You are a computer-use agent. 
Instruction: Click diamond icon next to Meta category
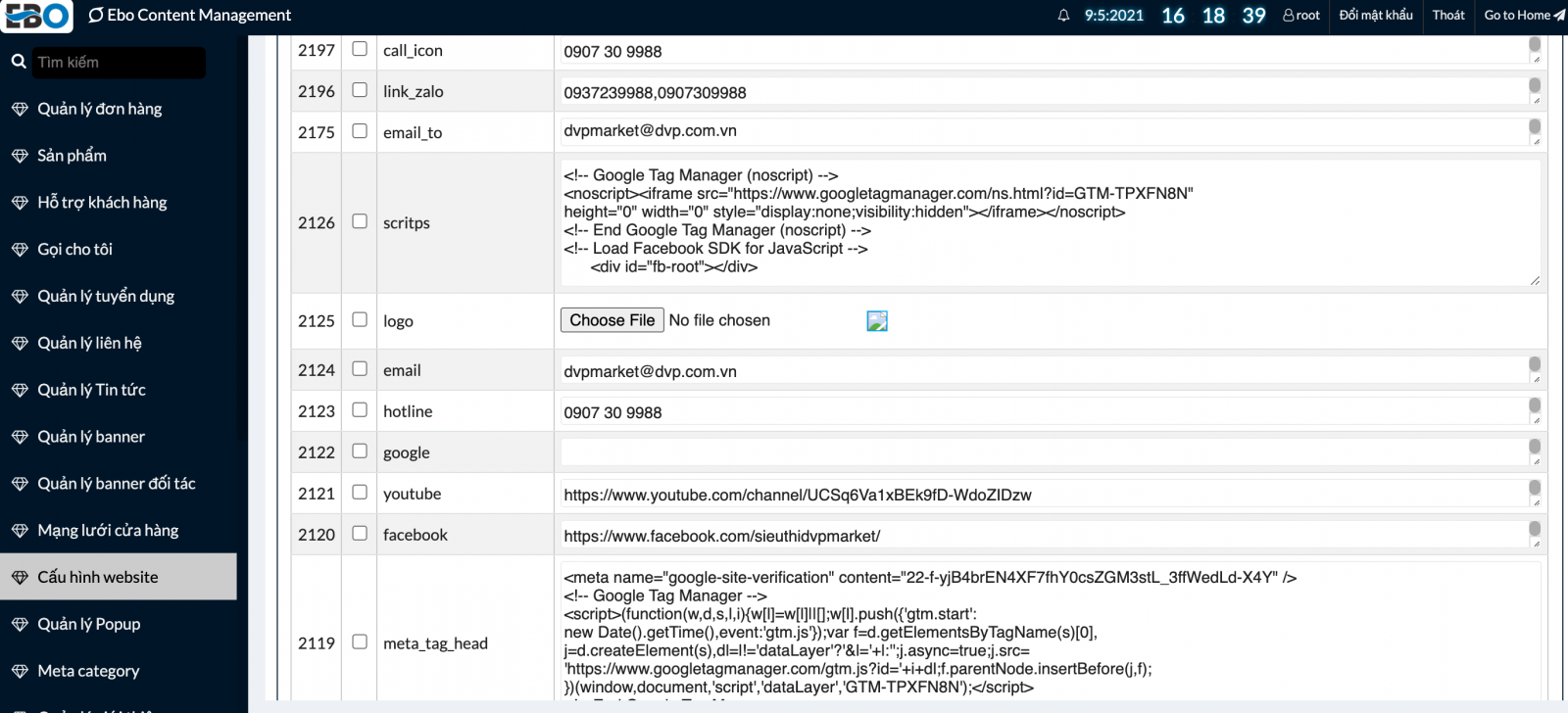pos(20,671)
